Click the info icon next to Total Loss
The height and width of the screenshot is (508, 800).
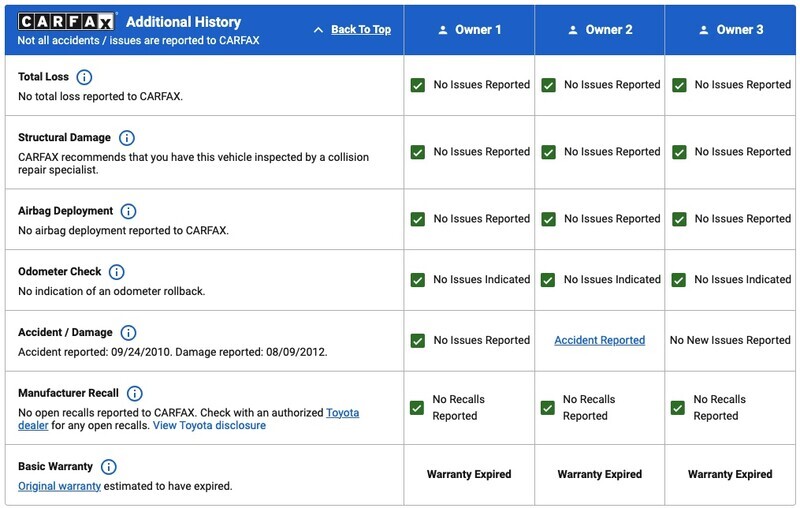pos(84,77)
